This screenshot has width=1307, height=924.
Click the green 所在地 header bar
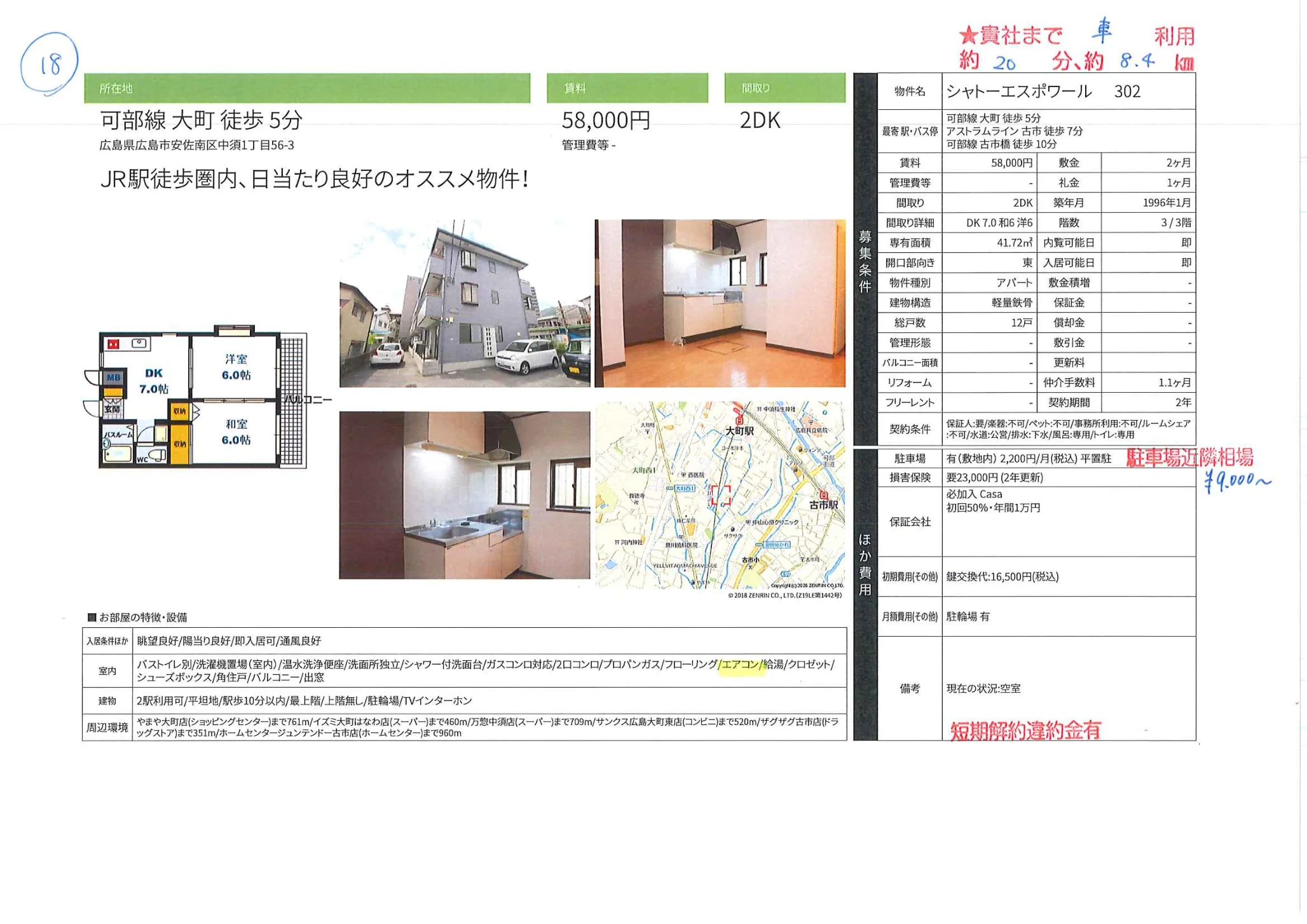pyautogui.click(x=307, y=88)
